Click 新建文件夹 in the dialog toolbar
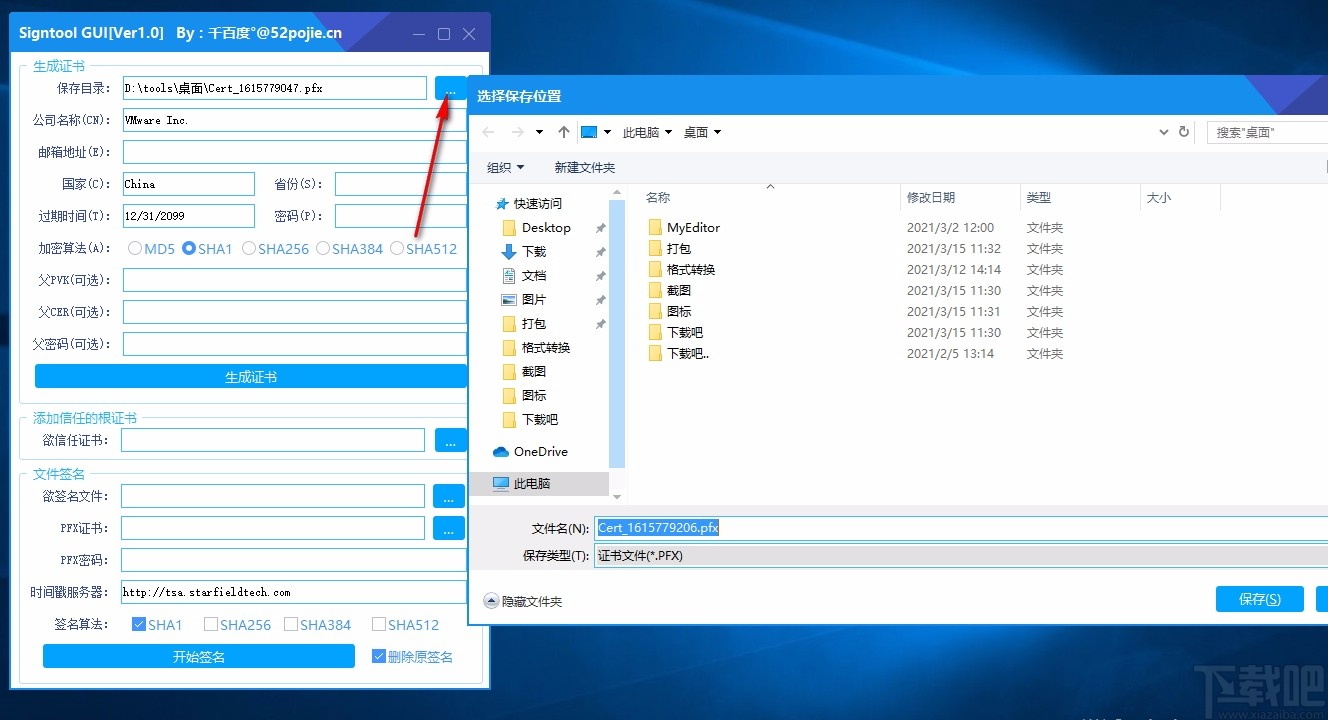 point(585,167)
